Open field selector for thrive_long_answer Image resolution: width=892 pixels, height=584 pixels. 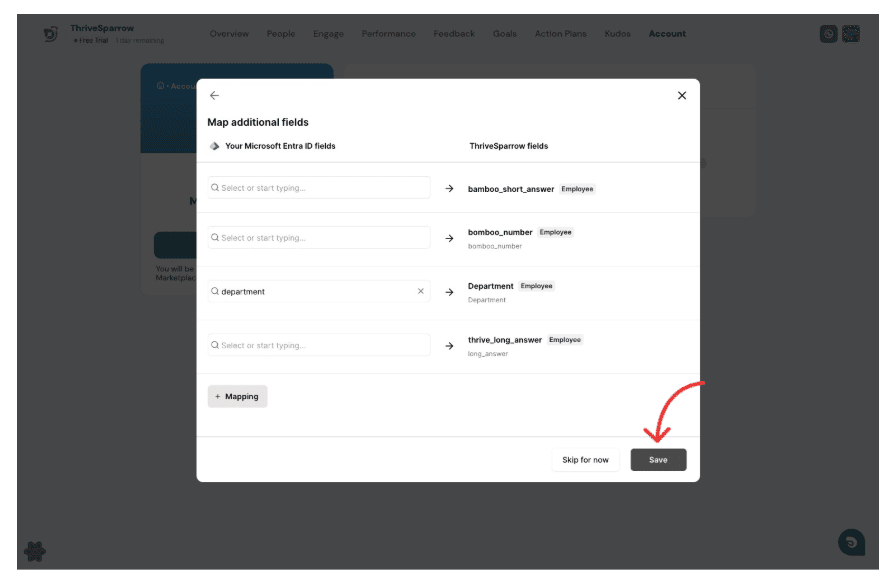click(x=319, y=345)
